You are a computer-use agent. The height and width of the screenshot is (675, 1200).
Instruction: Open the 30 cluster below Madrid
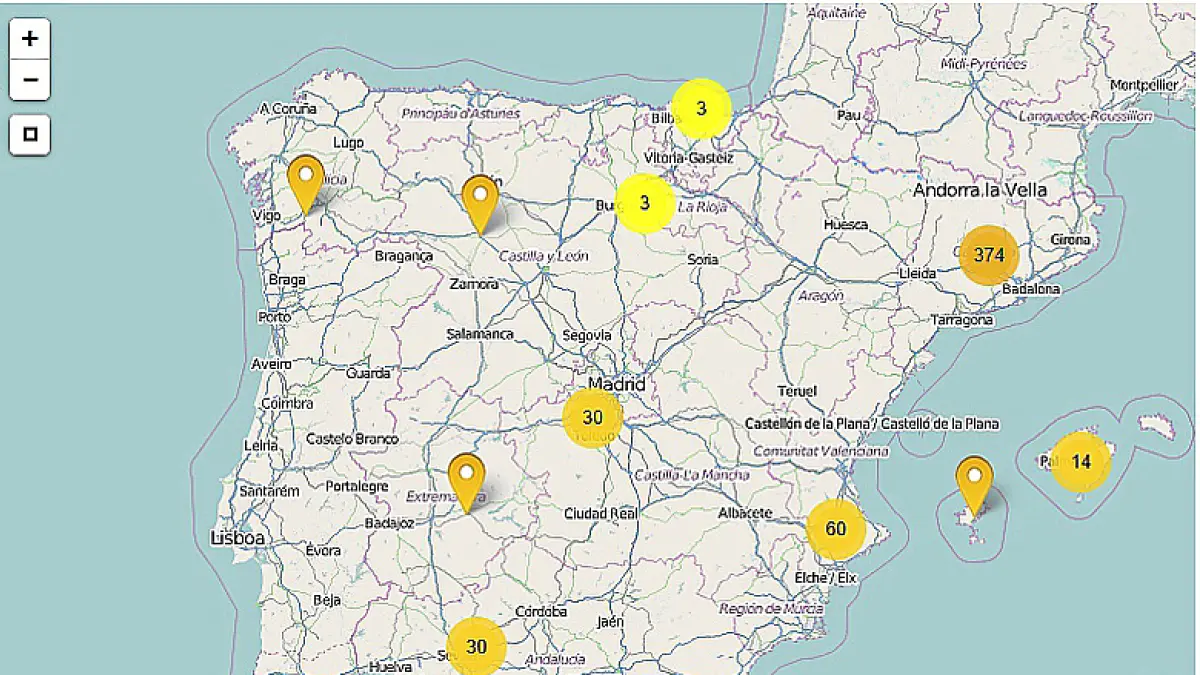pos(593,418)
